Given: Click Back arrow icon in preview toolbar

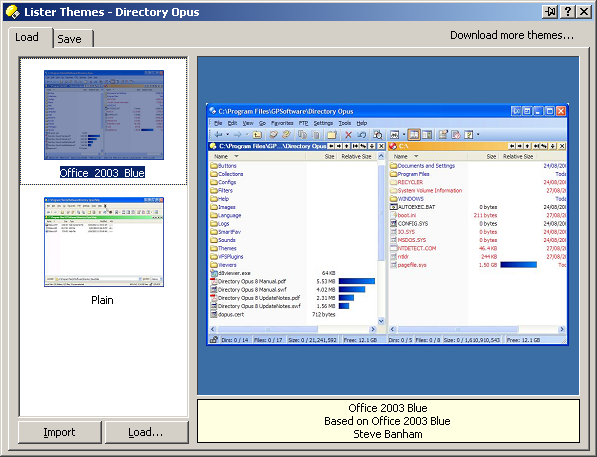Looking at the screenshot, I should (x=219, y=134).
